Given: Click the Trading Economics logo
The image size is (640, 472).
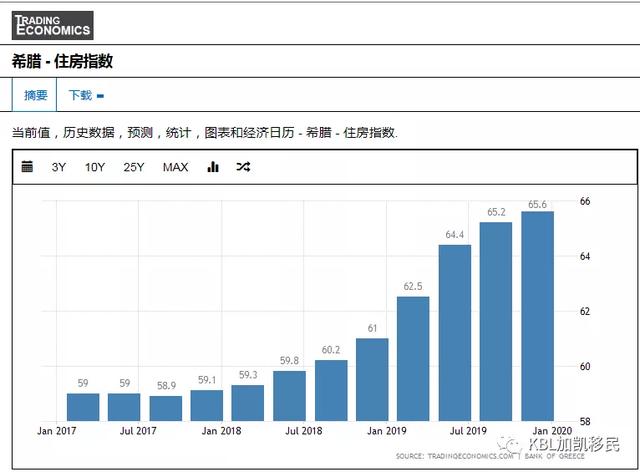Looking at the screenshot, I should coord(53,25).
